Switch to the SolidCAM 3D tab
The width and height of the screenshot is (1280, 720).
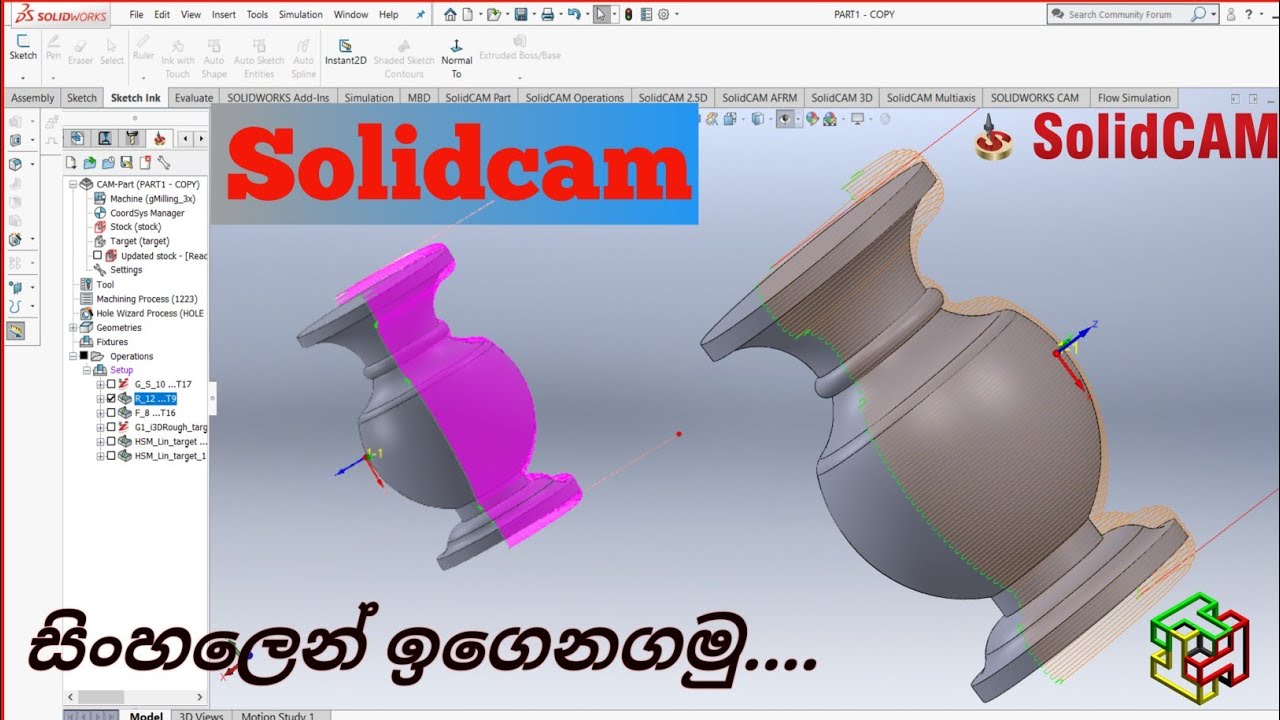click(842, 98)
